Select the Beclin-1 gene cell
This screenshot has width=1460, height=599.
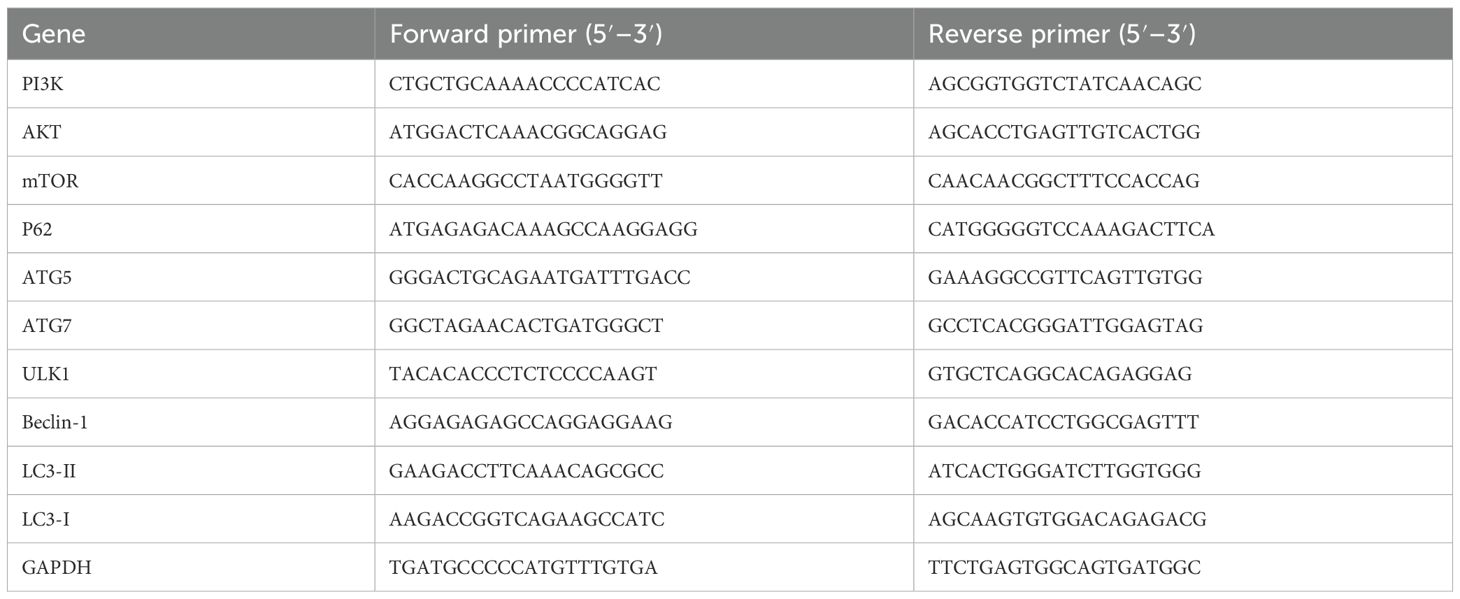(54, 422)
